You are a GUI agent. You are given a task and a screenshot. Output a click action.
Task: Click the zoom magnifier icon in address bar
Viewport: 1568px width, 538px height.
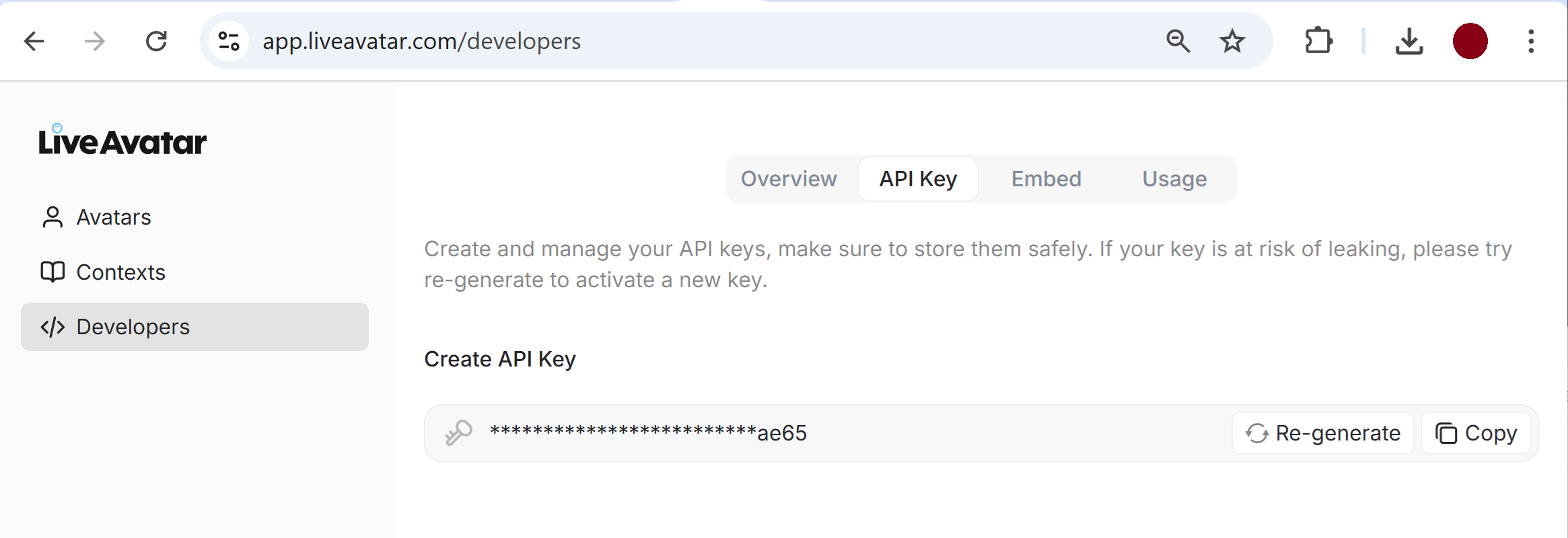1178,41
